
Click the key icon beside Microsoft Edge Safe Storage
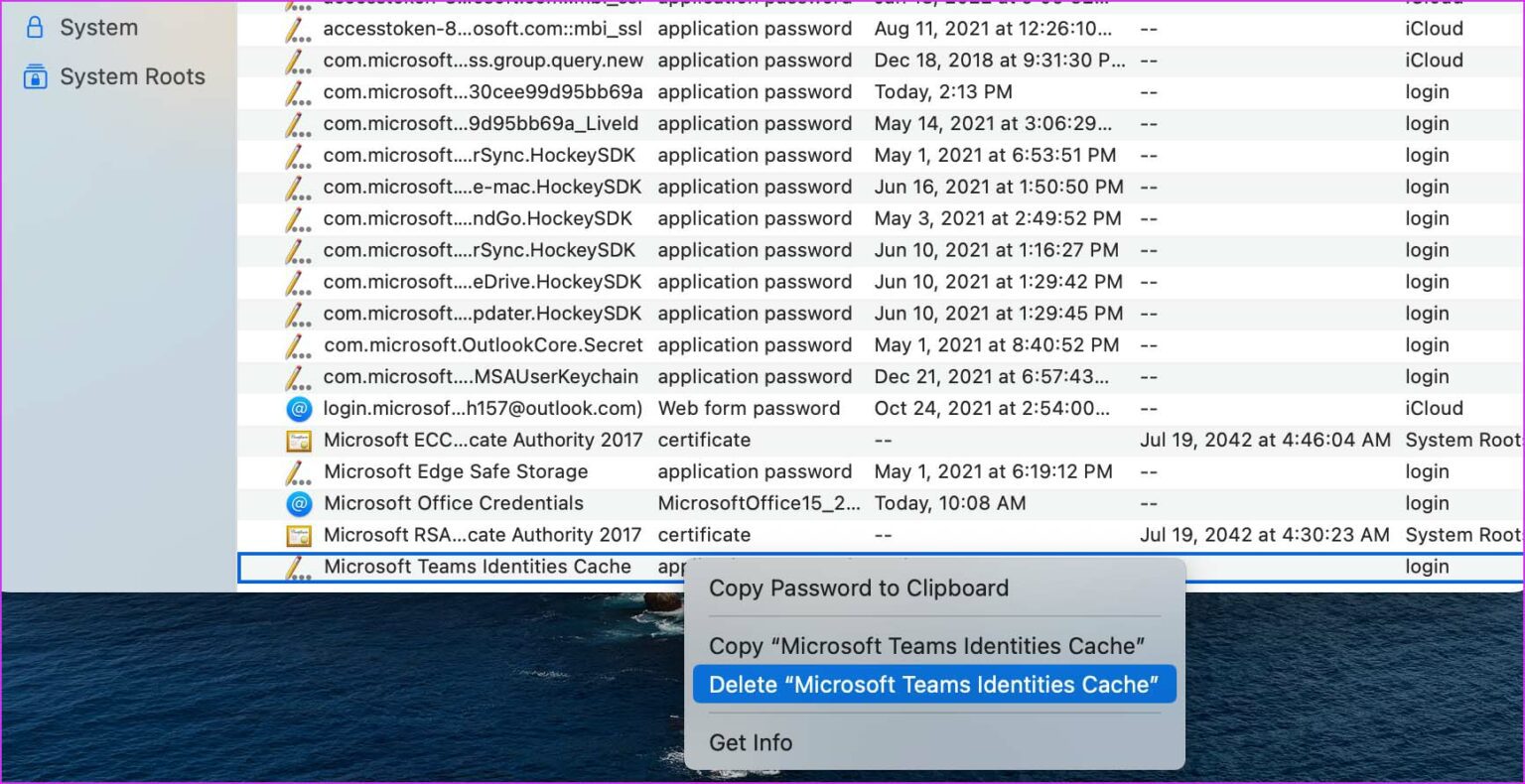(x=300, y=471)
